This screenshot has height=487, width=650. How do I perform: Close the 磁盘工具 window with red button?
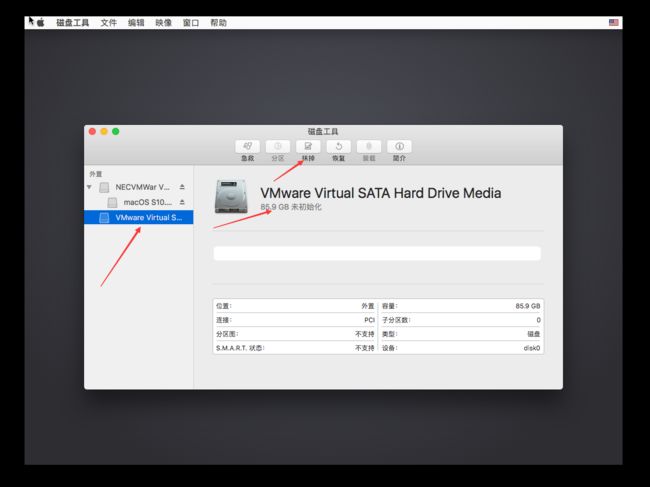(92, 131)
